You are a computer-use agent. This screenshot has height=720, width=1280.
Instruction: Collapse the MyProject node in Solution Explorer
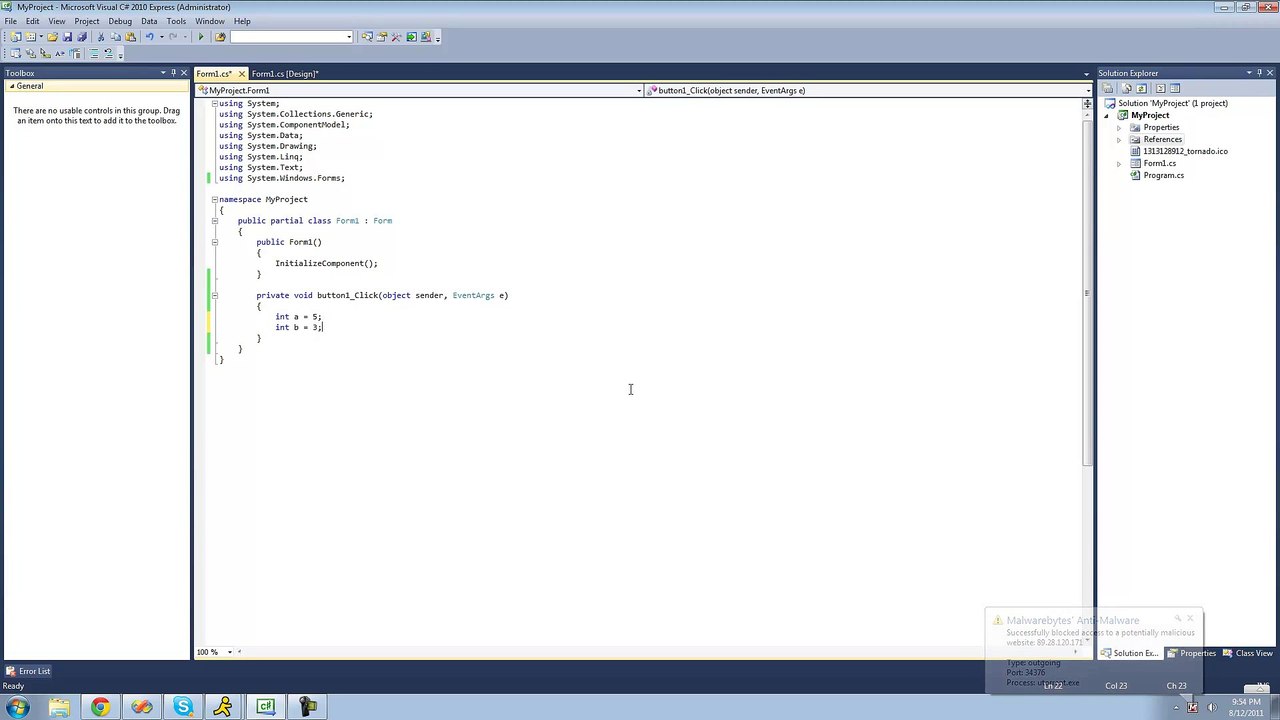pos(1108,115)
